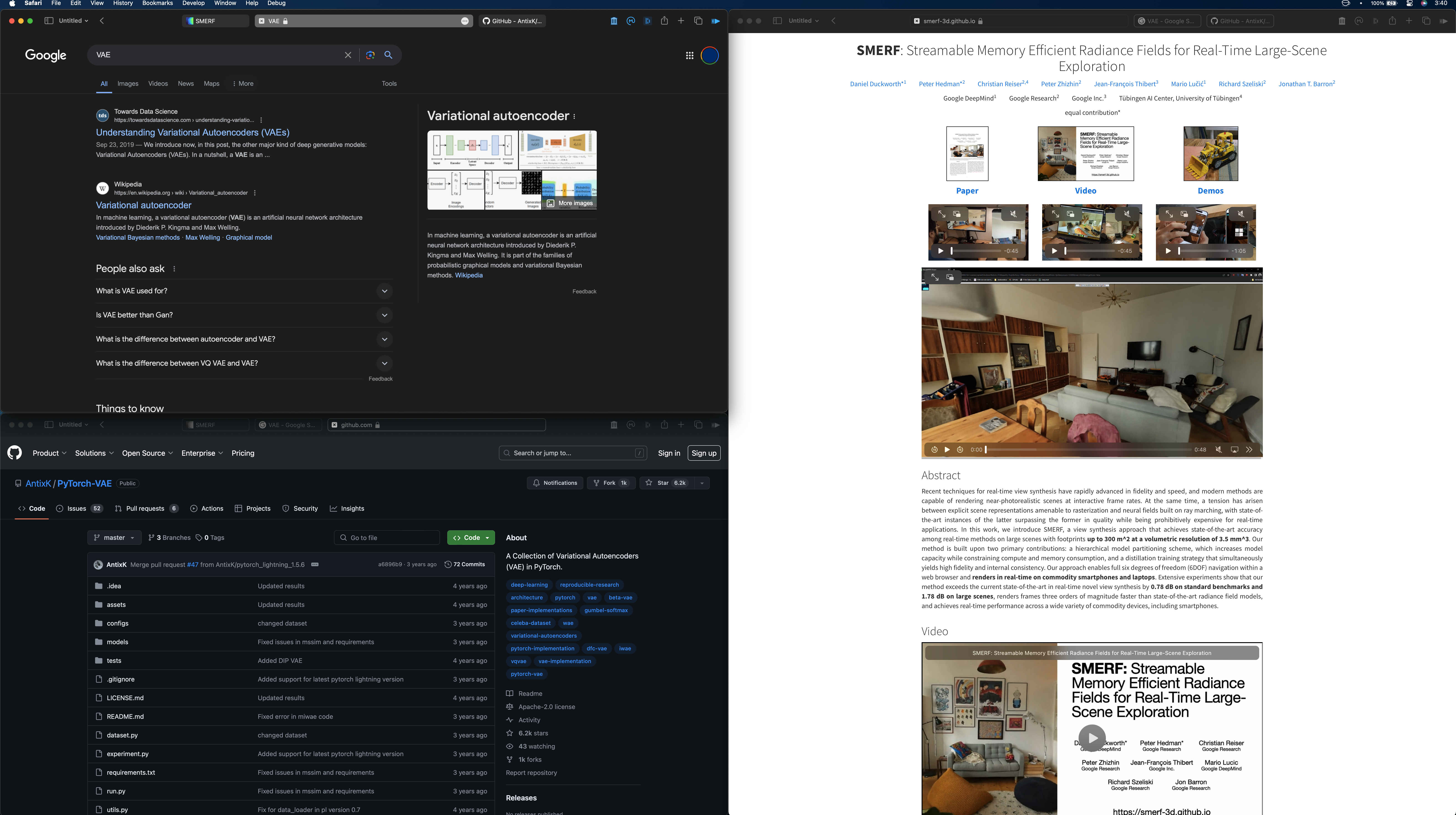Open the Google apps grid icon

(690, 55)
